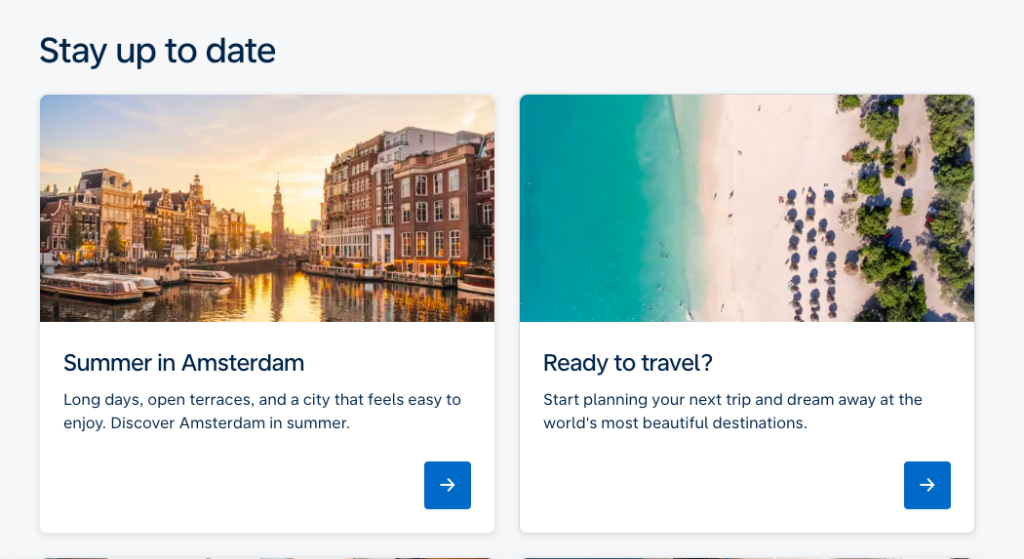This screenshot has height=559, width=1024.
Task: Select the "Ready to travel?" card title
Action: tap(628, 363)
